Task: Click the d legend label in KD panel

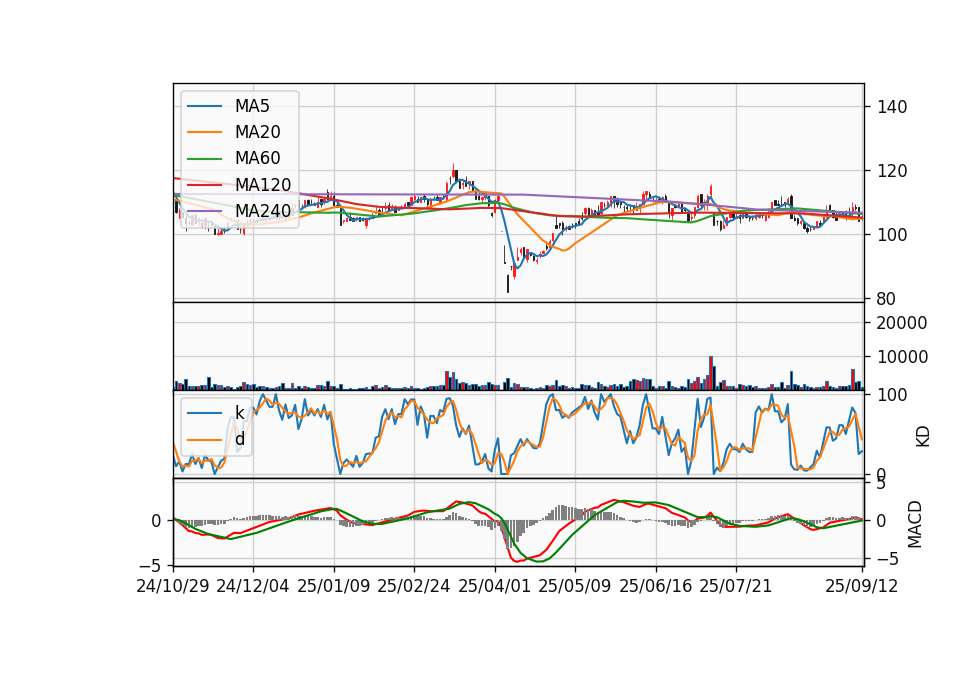Action: [239, 439]
